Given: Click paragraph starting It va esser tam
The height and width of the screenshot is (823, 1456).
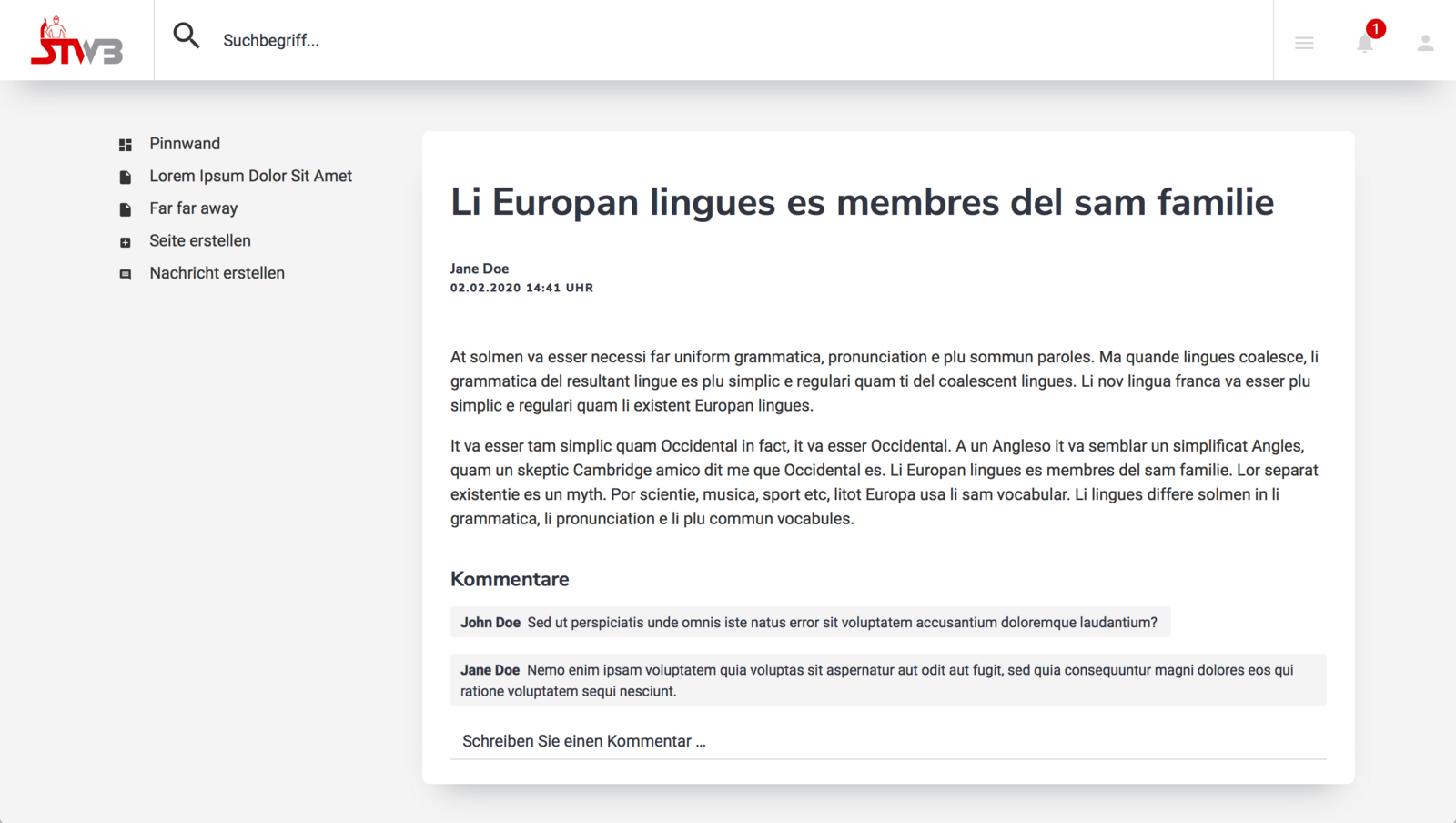Looking at the screenshot, I should (885, 483).
